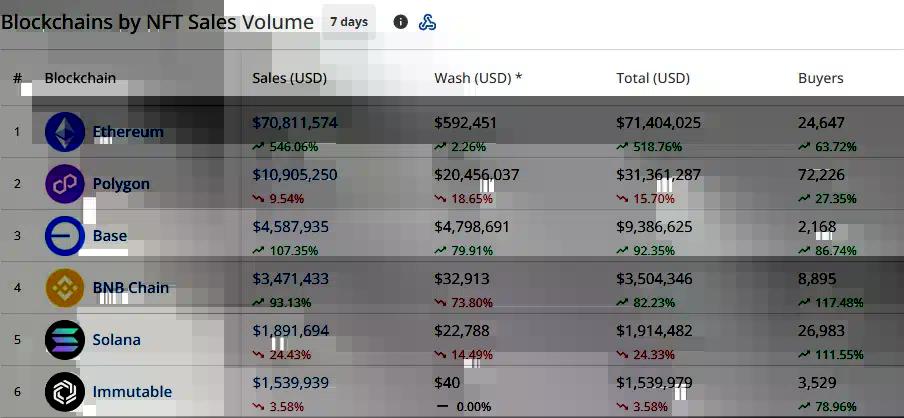Viewport: 904px width, 418px height.
Task: Click Ethereum buyers count 24,647
Action: [822, 123]
